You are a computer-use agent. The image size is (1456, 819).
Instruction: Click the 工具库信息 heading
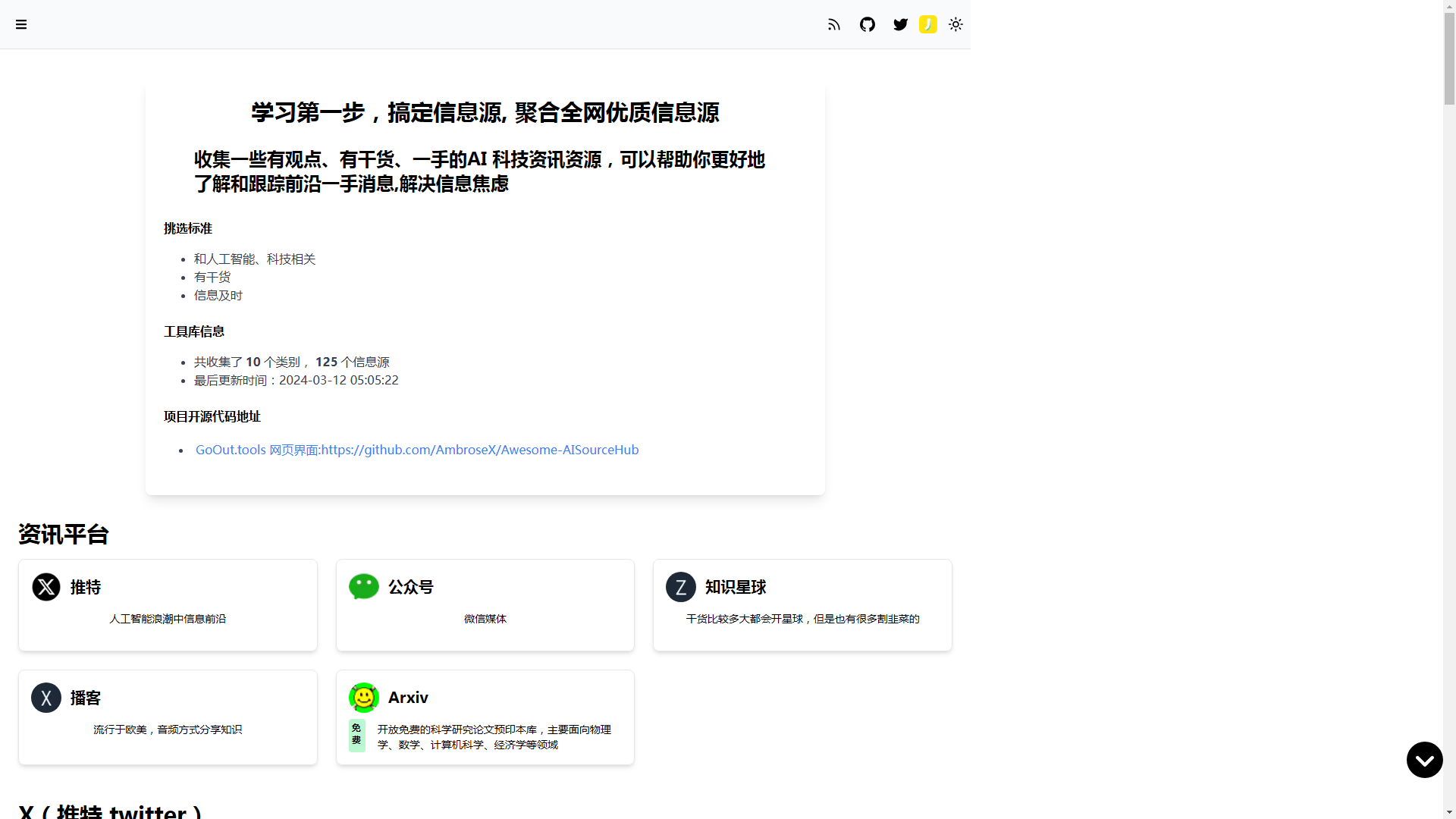(x=194, y=331)
